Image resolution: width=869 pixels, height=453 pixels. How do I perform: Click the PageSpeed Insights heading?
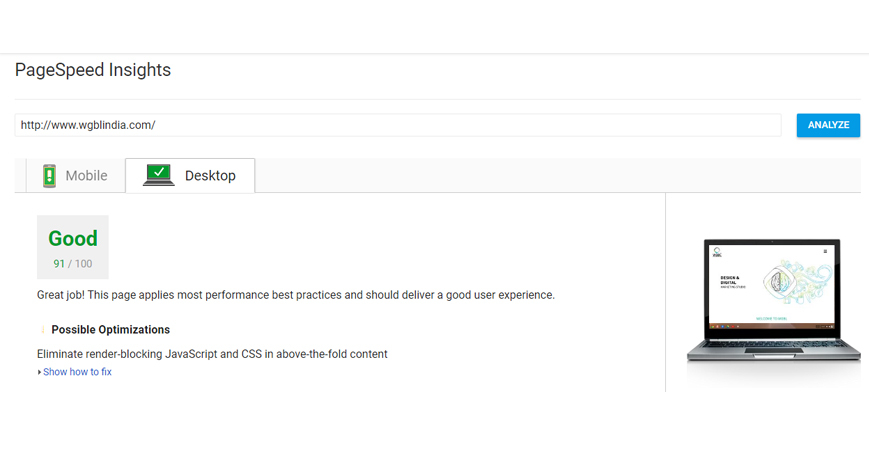click(93, 70)
